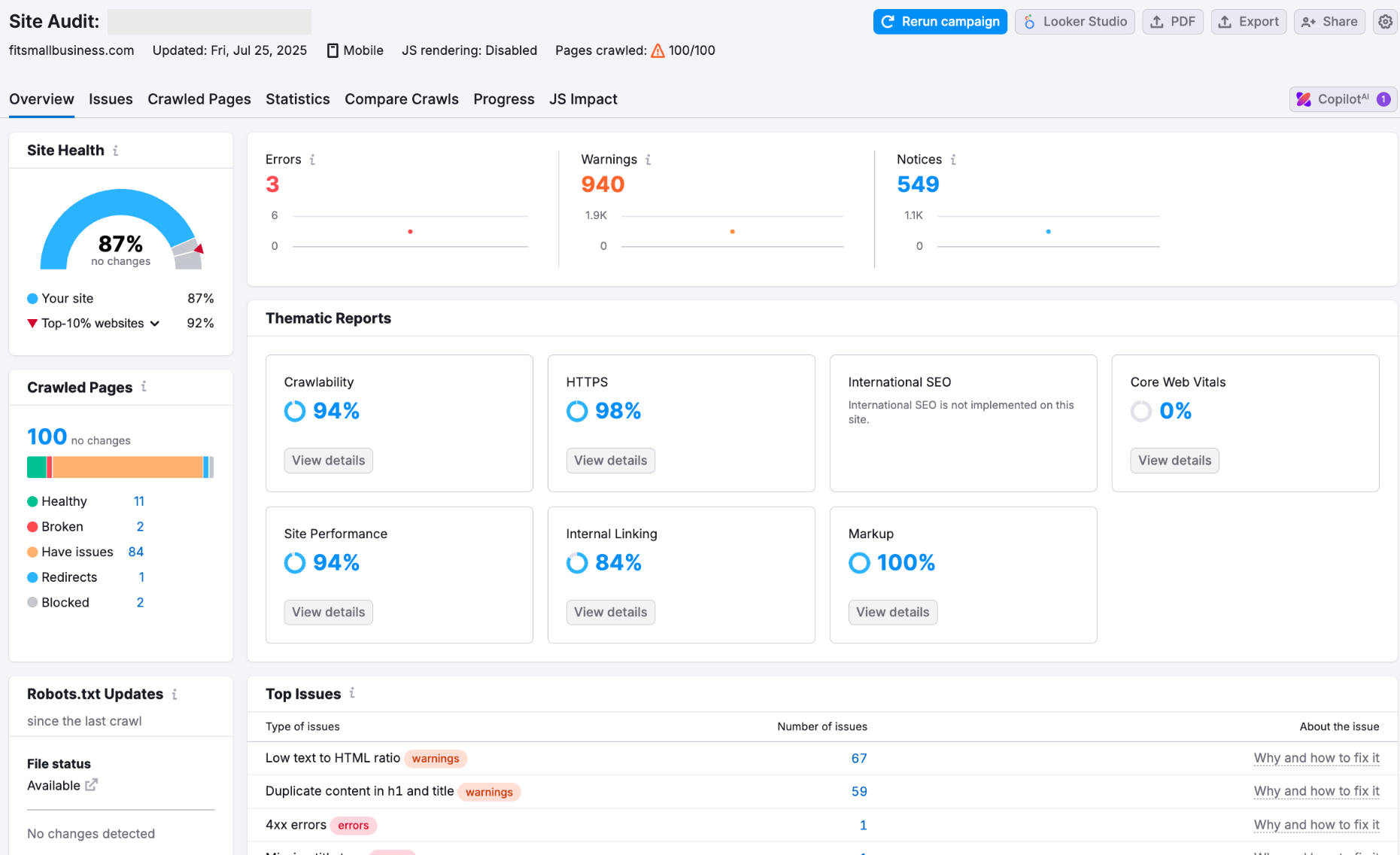This screenshot has height=855, width=1400.
Task: Click the Site Performance ring icon
Action: tap(295, 563)
